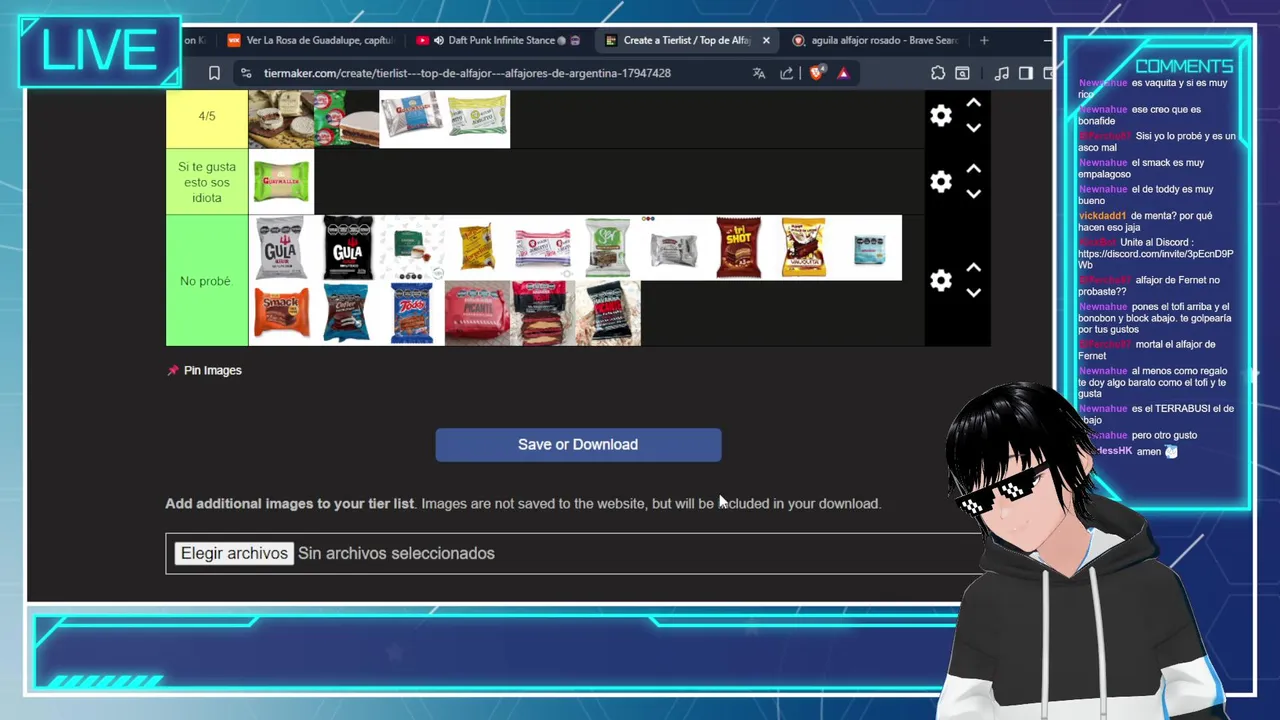Move 'Si te gusta esto sos idiota' row down
The height and width of the screenshot is (720, 1280).
click(973, 194)
